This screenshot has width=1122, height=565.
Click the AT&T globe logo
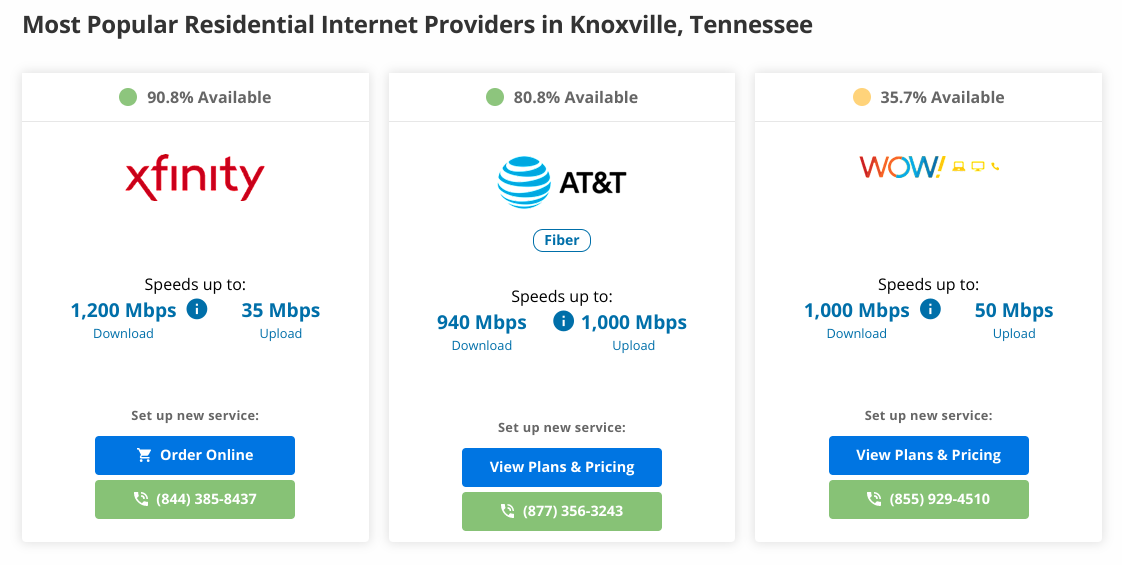pos(525,182)
